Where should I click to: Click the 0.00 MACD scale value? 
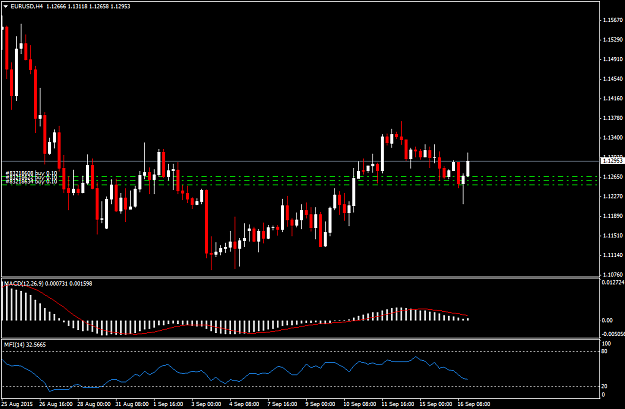click(x=607, y=320)
